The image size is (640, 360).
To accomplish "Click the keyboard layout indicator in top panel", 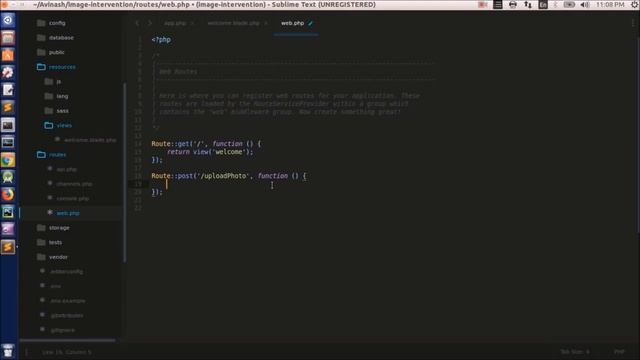I will tap(543, 4).
